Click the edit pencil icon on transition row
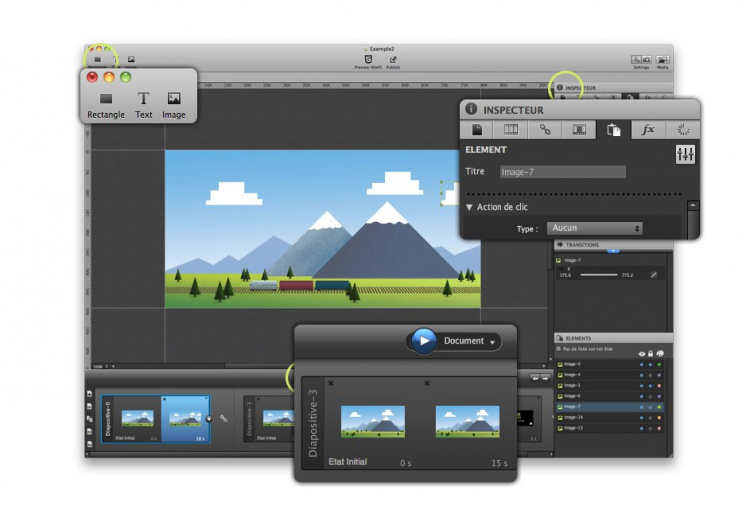Image resolution: width=750 pixels, height=510 pixels. pyautogui.click(x=653, y=275)
